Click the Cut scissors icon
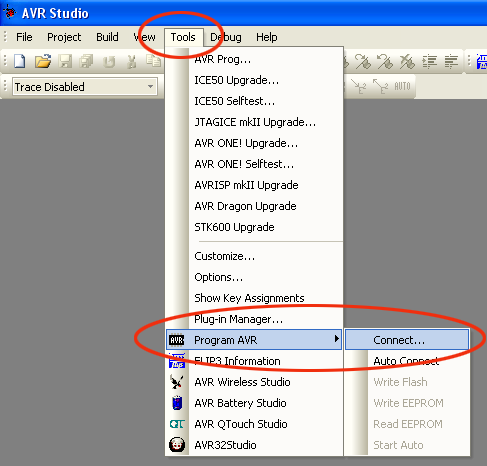 132,62
